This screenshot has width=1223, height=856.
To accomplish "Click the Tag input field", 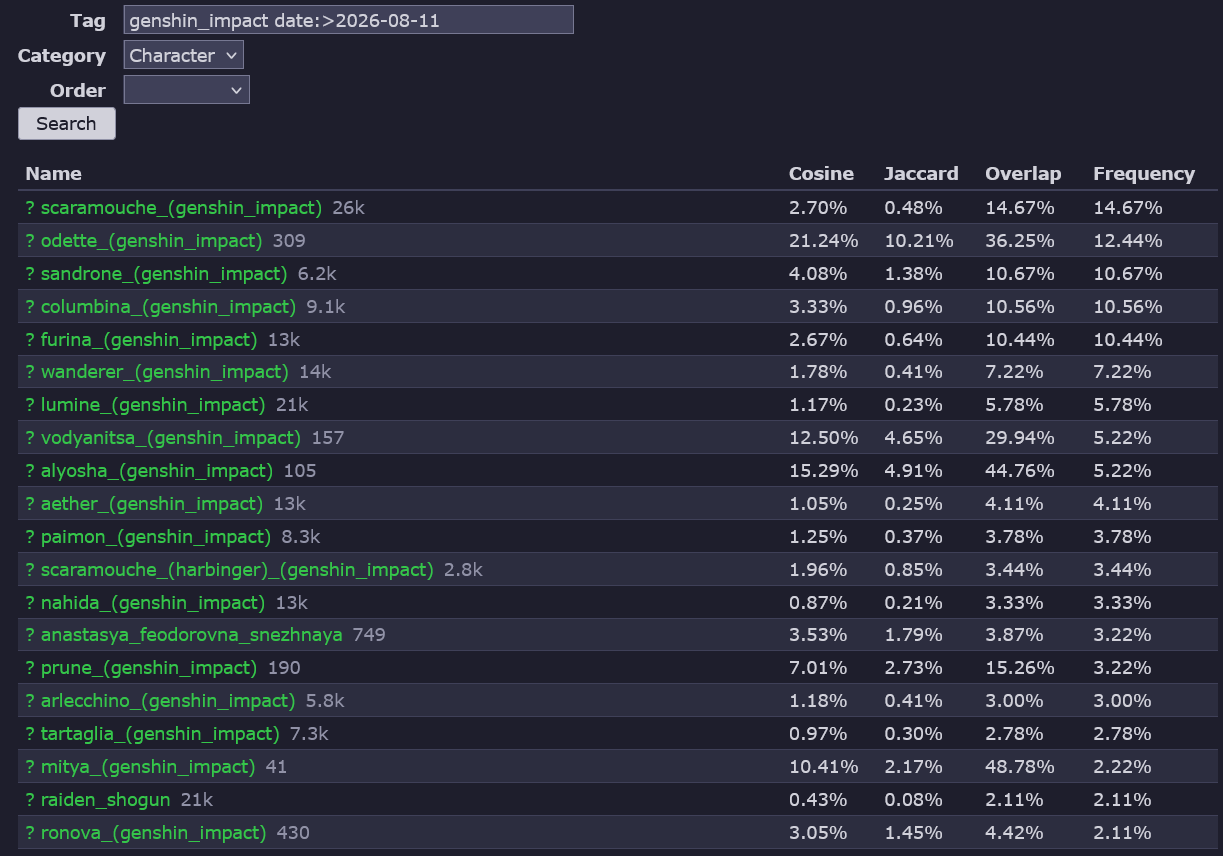I will tap(349, 20).
